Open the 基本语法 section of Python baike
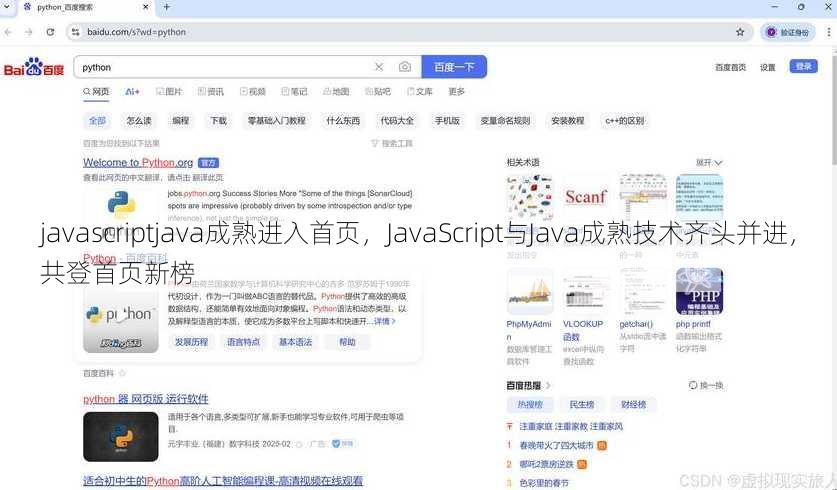 click(x=295, y=342)
